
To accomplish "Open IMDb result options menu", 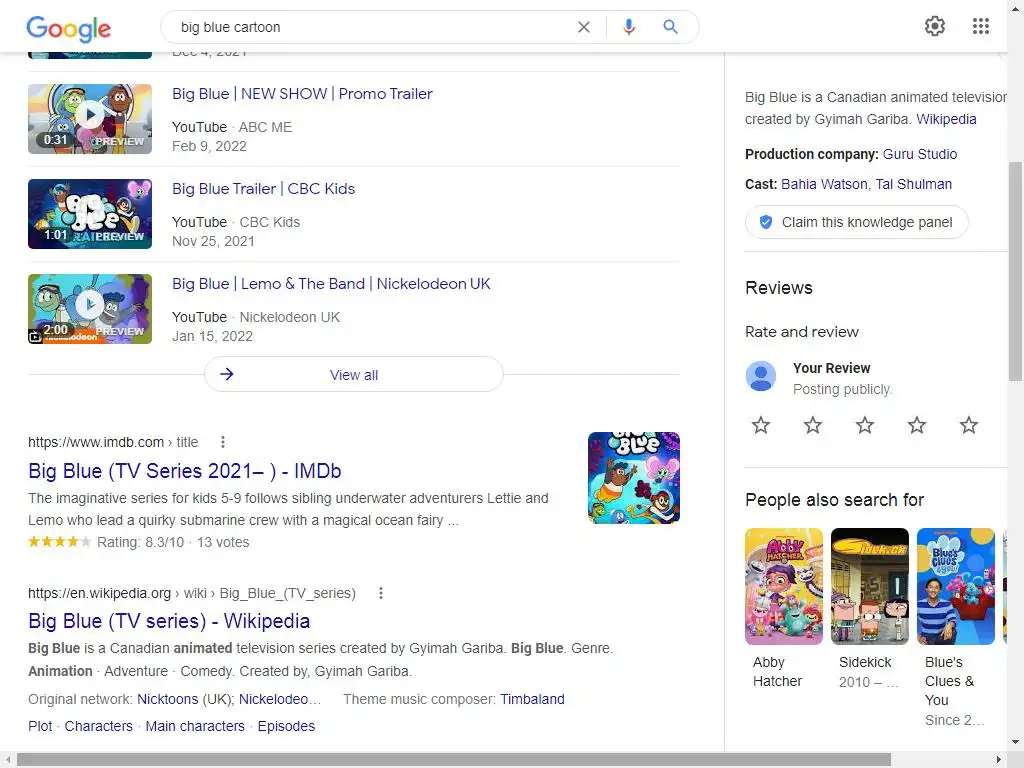I will pos(223,442).
